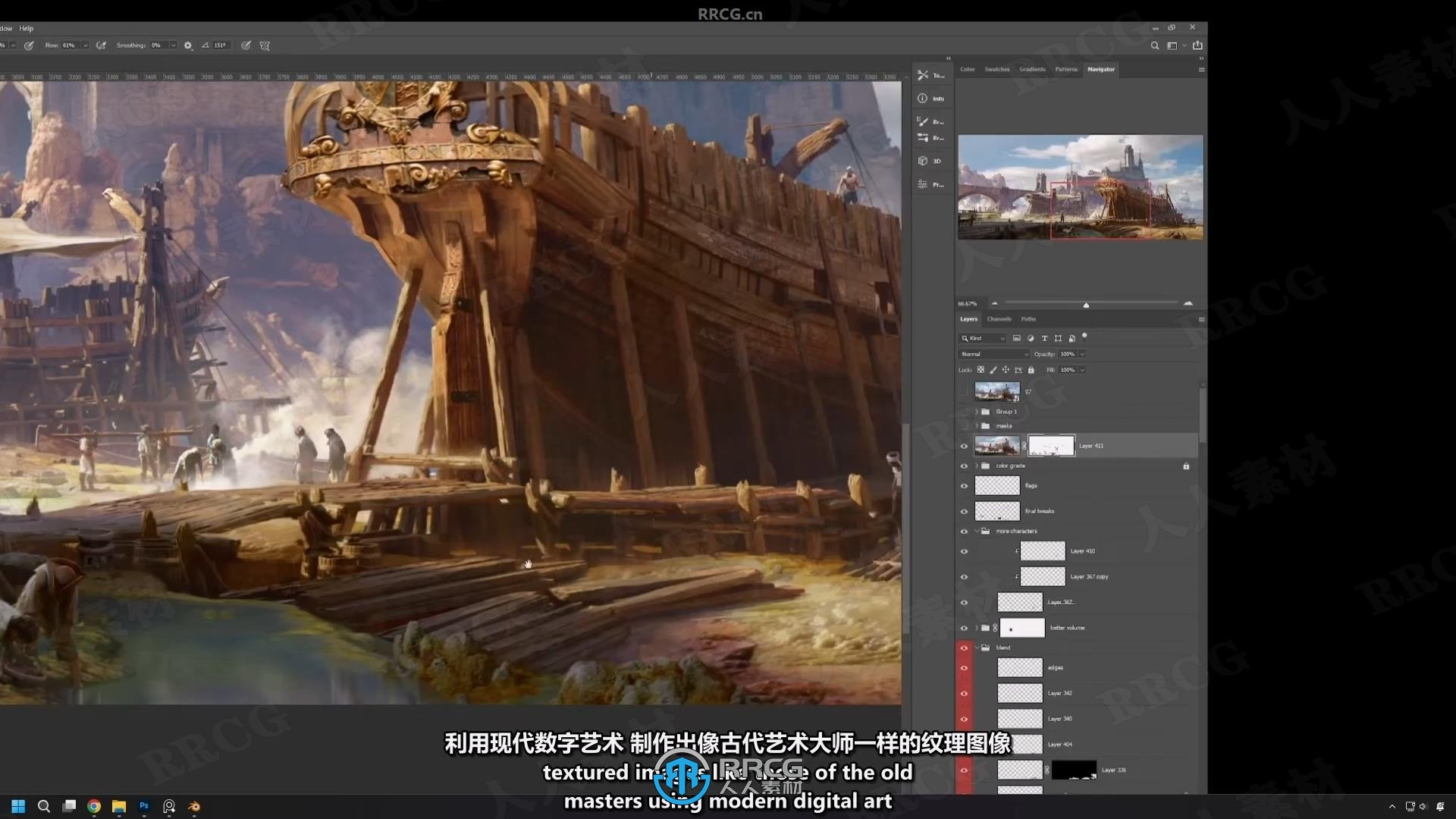
Task: Open the Info collapsed panel icon
Action: pyautogui.click(x=923, y=99)
